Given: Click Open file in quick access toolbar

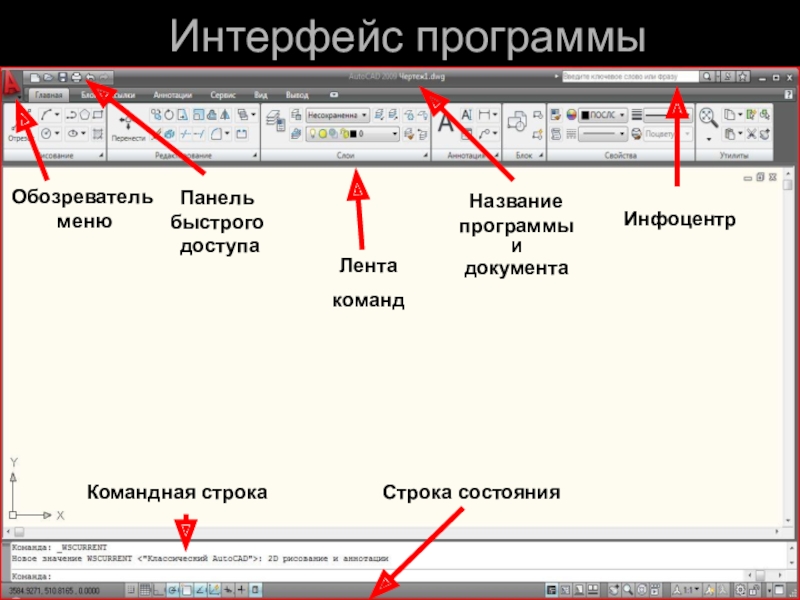Looking at the screenshot, I should 48,78.
